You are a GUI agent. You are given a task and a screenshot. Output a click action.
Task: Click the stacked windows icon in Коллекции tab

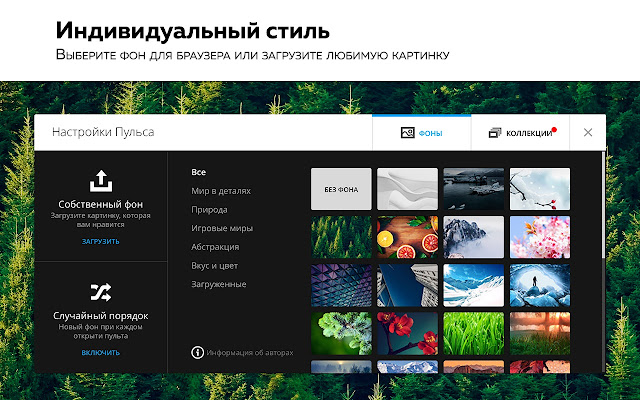pos(495,133)
